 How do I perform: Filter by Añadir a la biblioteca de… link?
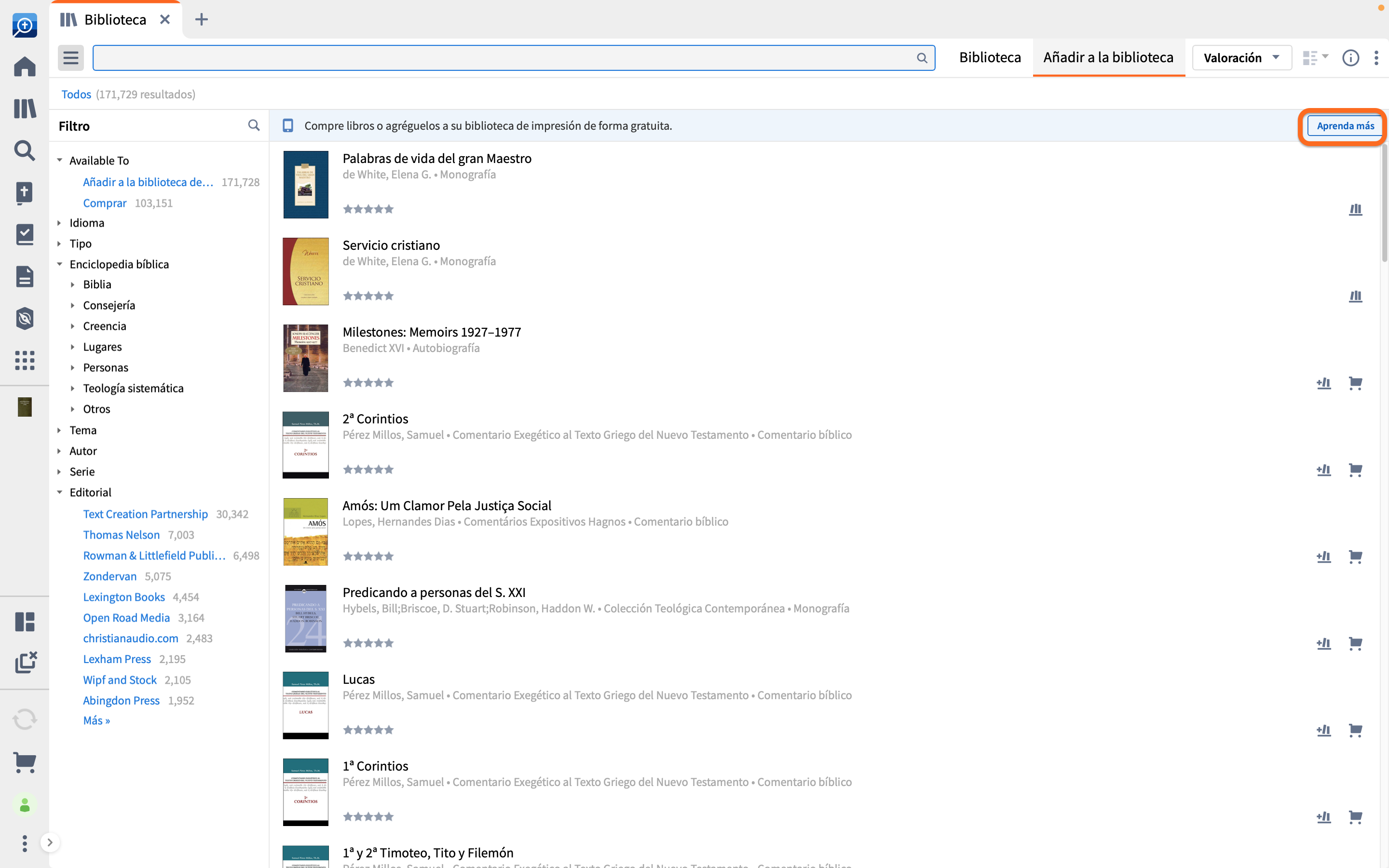pos(148,182)
